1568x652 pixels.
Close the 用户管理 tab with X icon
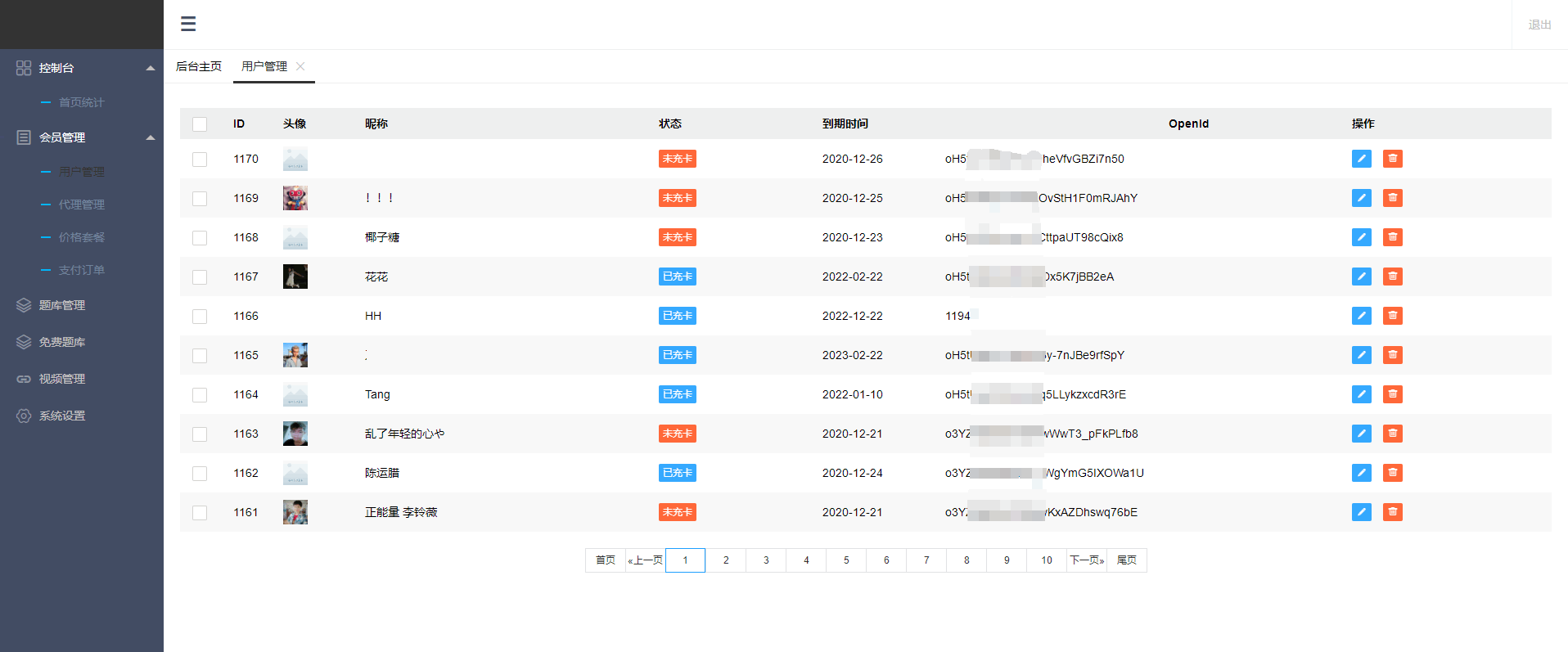pyautogui.click(x=300, y=66)
